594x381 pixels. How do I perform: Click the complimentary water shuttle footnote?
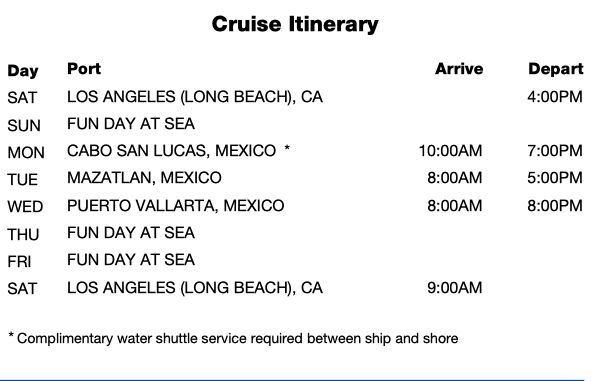tap(233, 338)
